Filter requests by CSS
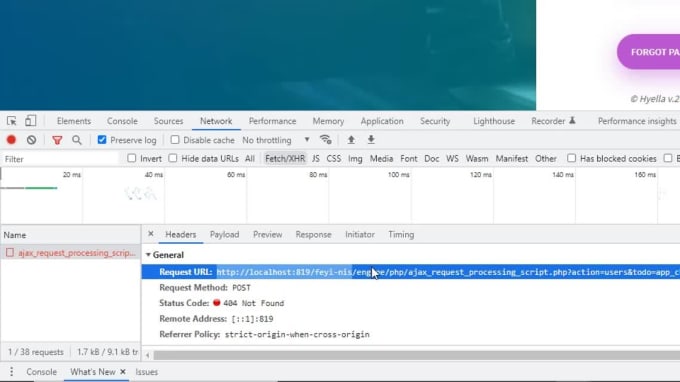 (333, 159)
